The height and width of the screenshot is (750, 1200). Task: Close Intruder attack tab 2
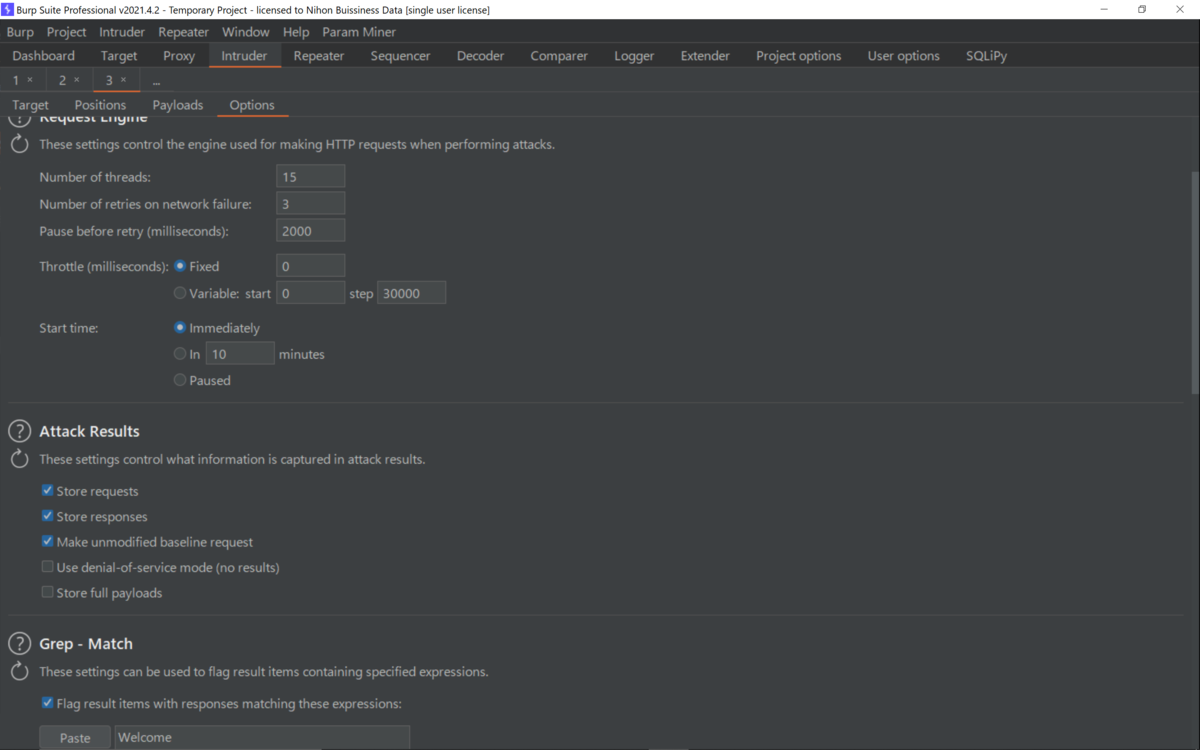(x=77, y=80)
